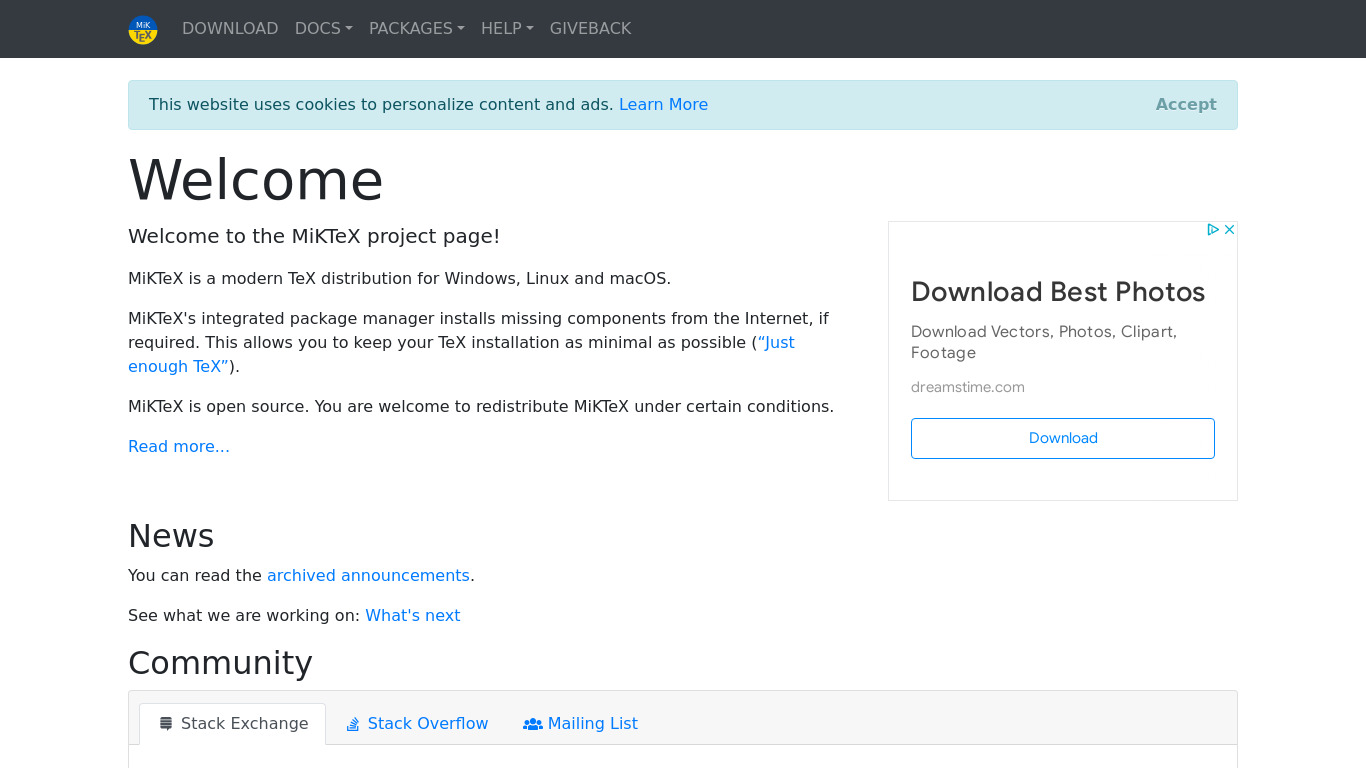
Task: Expand the PACKAGES dropdown menu
Action: coord(417,28)
